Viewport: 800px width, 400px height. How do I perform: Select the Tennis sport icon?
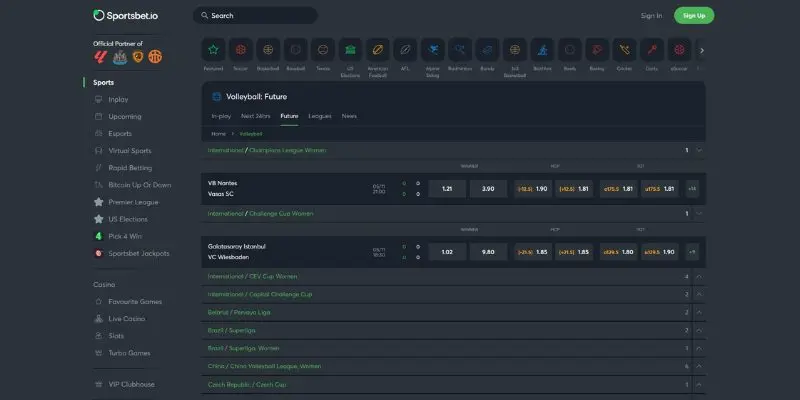point(323,49)
